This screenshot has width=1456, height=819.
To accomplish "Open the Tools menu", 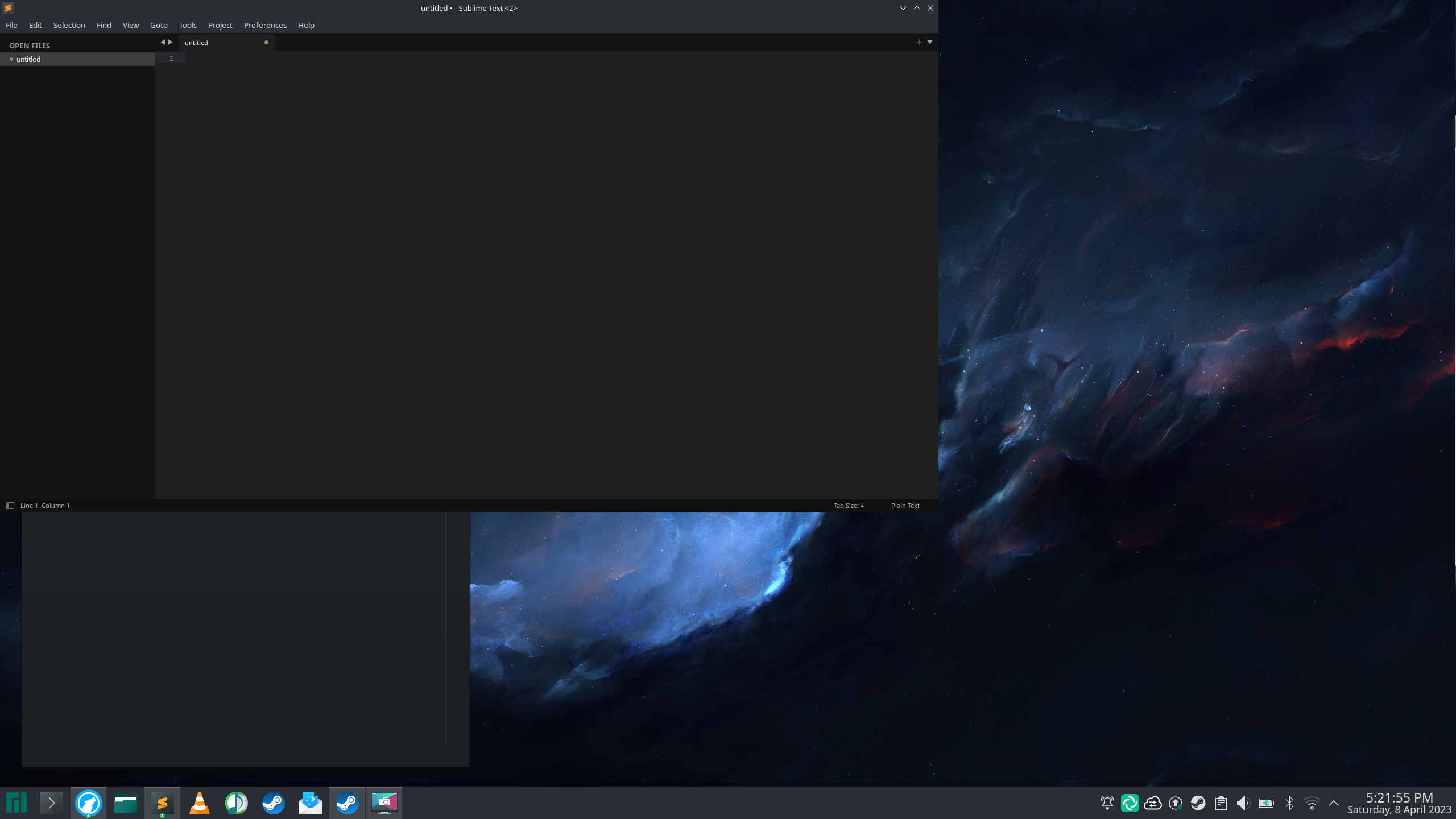I will tap(188, 25).
